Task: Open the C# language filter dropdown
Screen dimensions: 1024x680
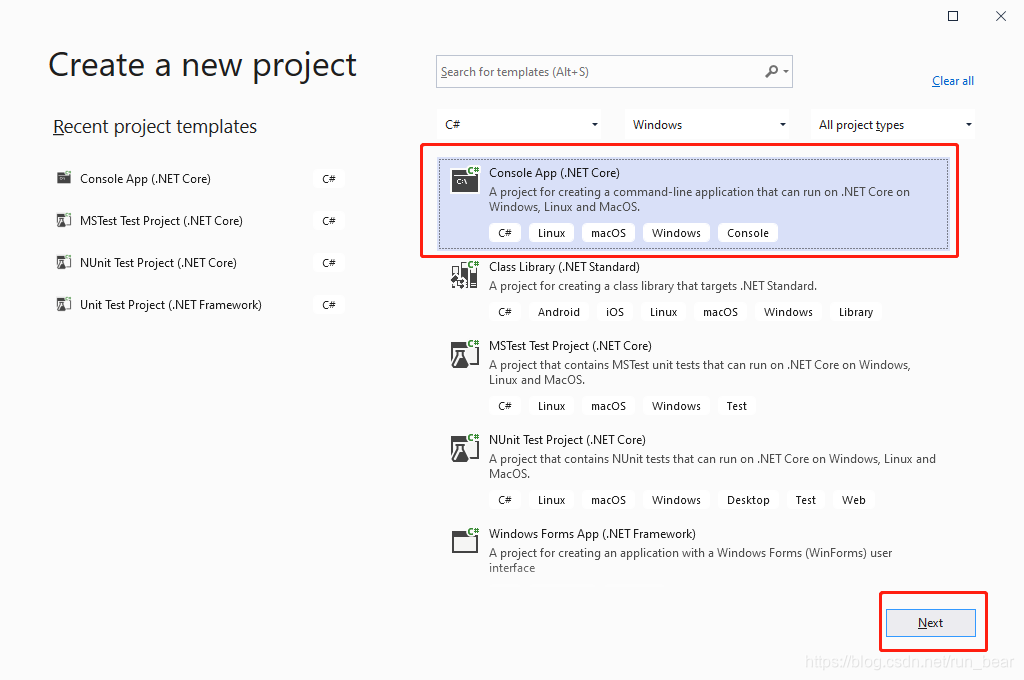Action: tap(519, 124)
